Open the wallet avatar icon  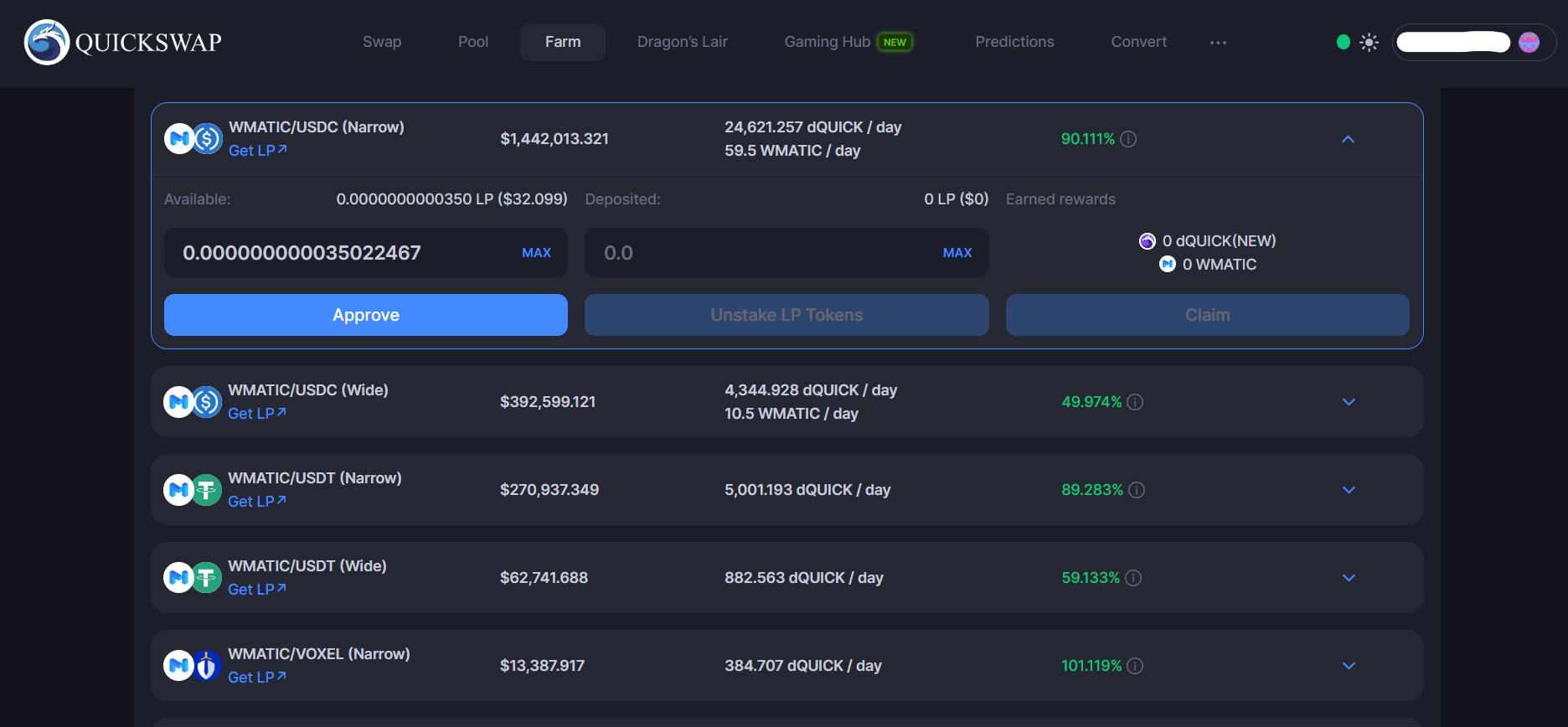pyautogui.click(x=1529, y=42)
